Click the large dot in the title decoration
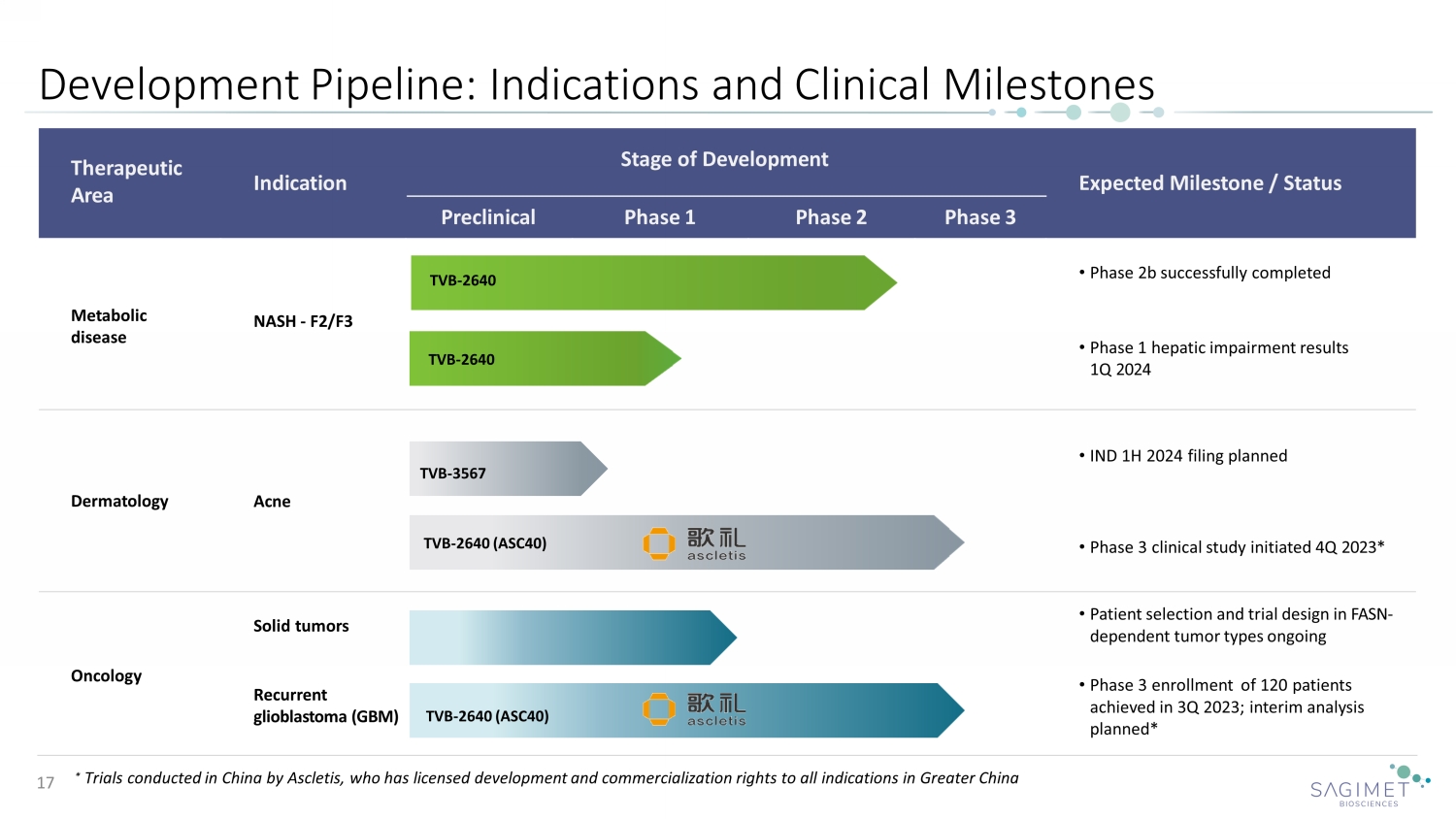 [1119, 113]
